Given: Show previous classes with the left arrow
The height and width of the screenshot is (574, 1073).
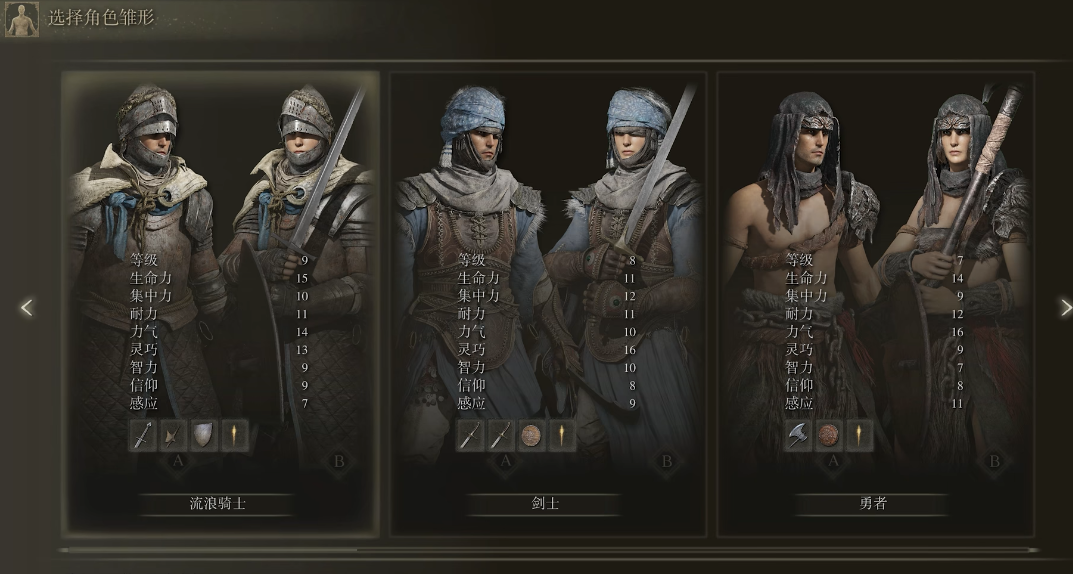Looking at the screenshot, I should [26, 308].
